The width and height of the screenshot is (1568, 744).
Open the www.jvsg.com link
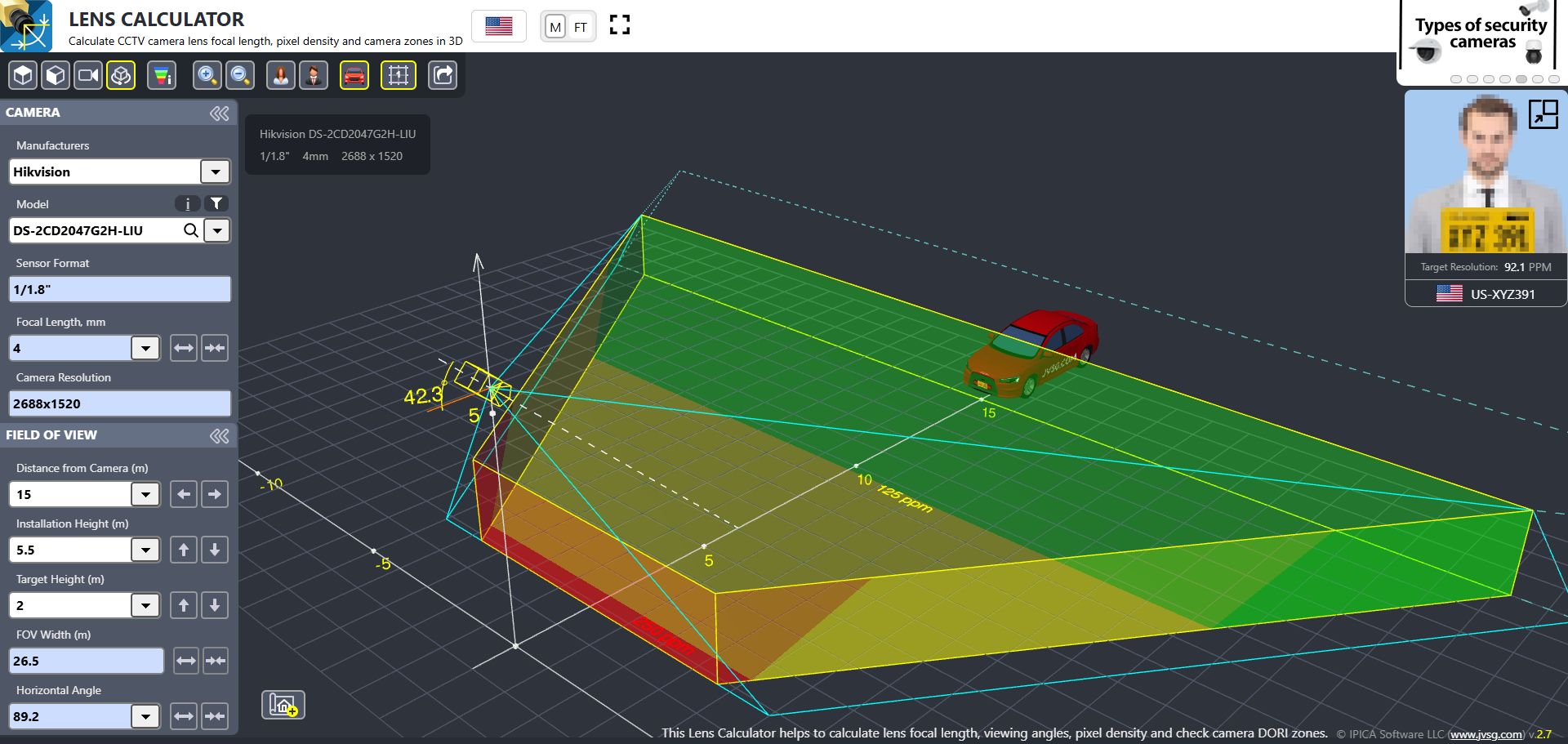coord(1486,734)
